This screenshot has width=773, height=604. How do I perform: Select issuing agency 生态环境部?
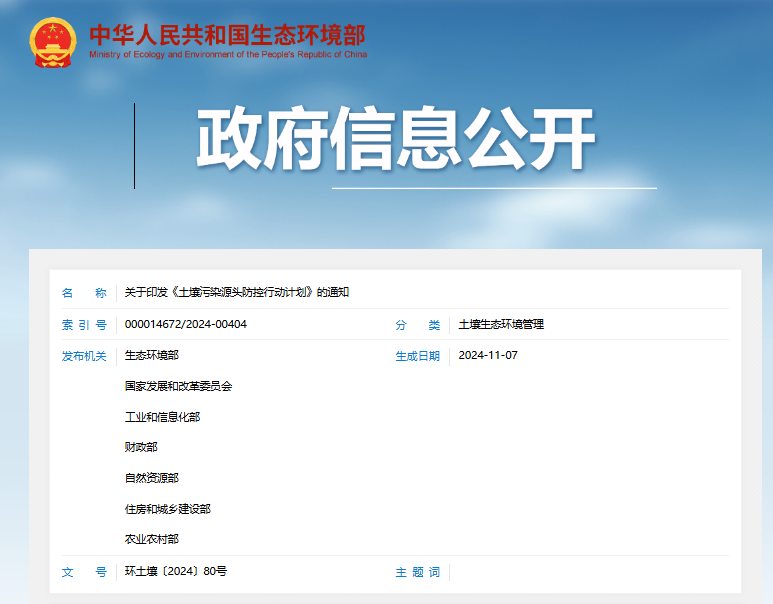click(151, 355)
